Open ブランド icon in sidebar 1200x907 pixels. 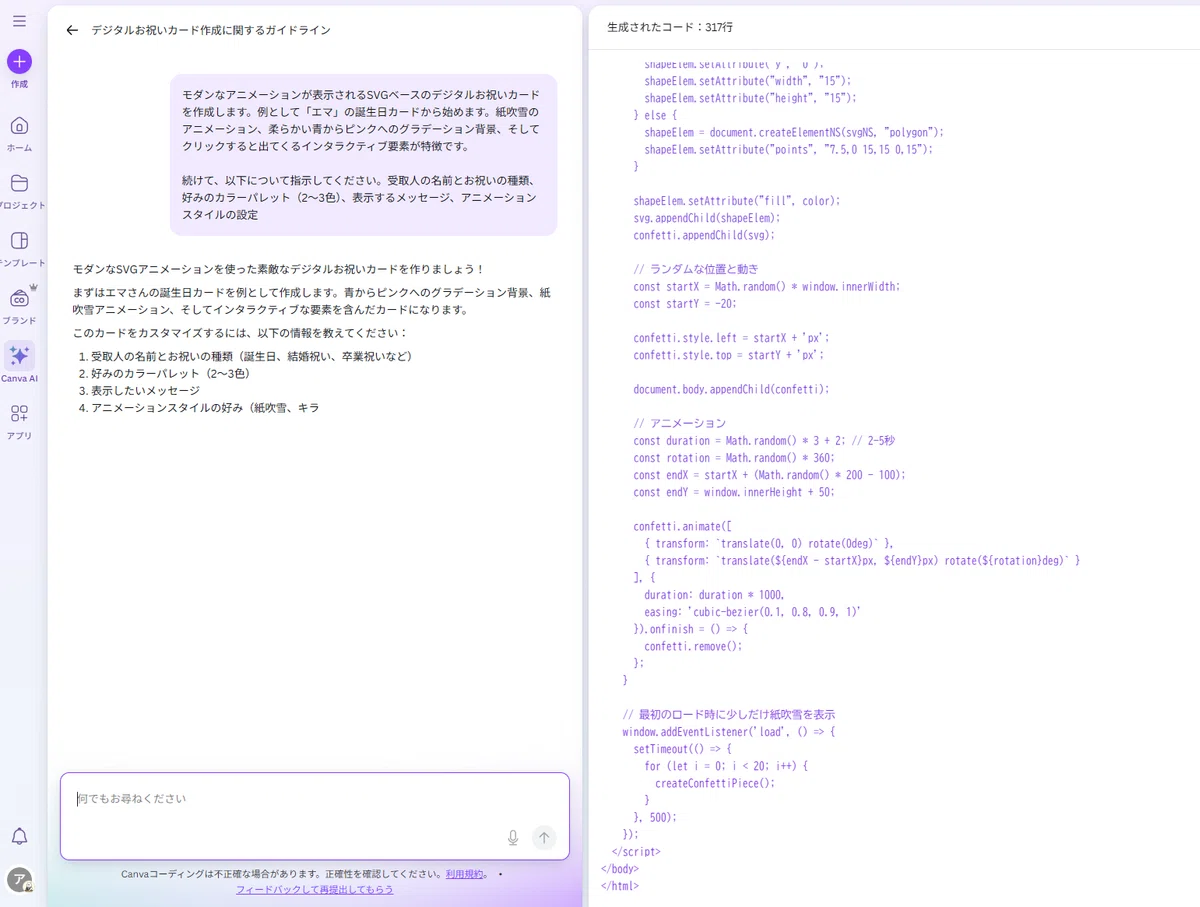(19, 297)
